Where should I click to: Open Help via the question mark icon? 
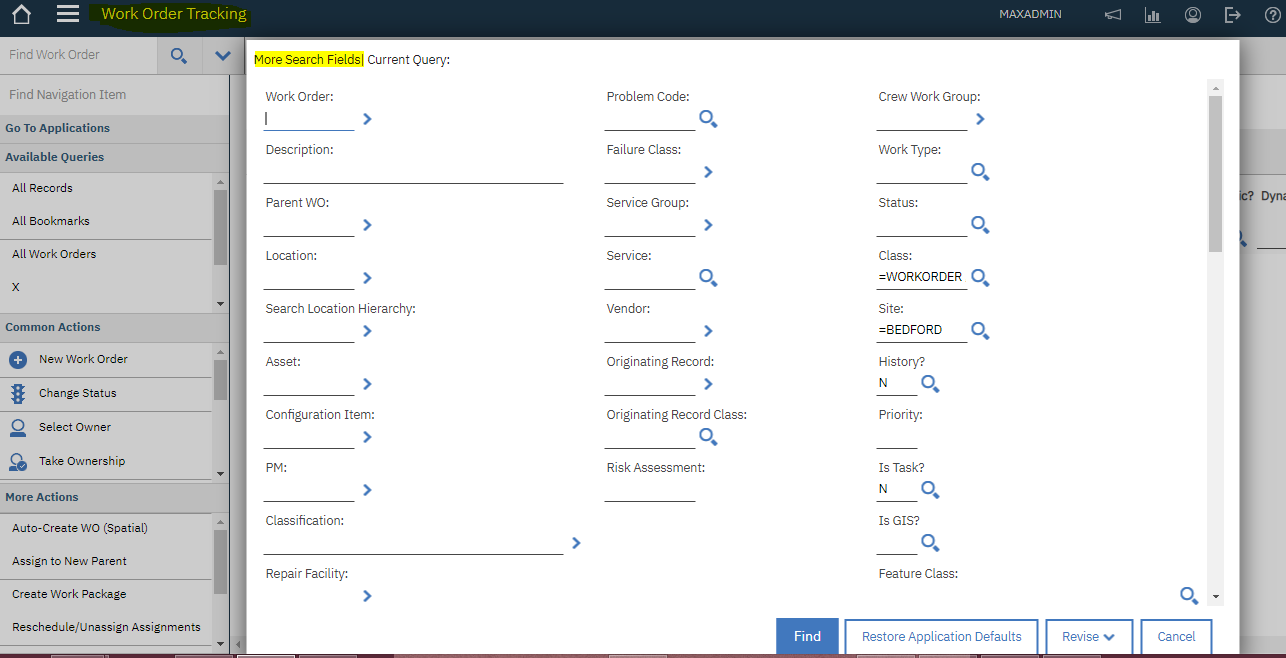pos(1272,14)
